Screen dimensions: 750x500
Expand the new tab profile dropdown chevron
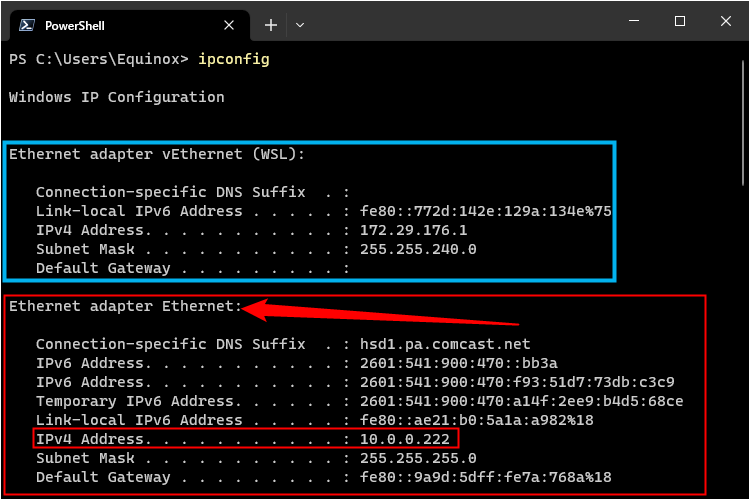click(300, 24)
